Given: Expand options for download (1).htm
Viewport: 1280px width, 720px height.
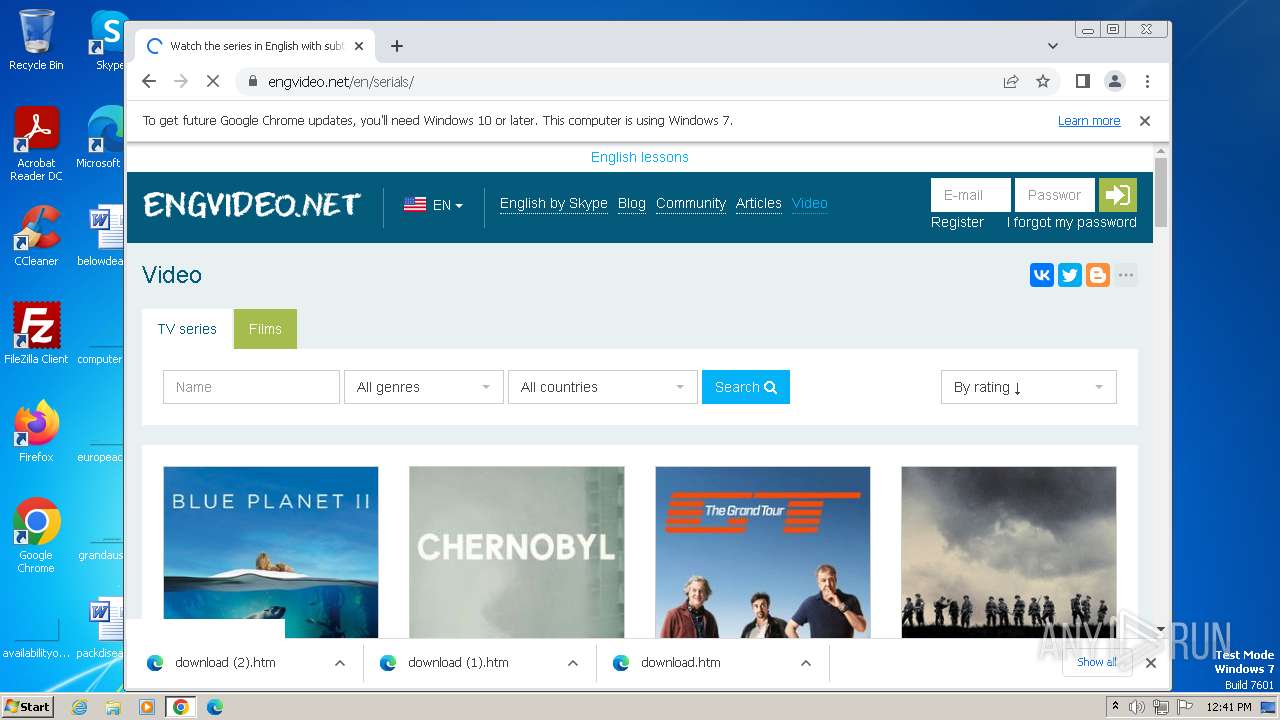Looking at the screenshot, I should pos(573,663).
